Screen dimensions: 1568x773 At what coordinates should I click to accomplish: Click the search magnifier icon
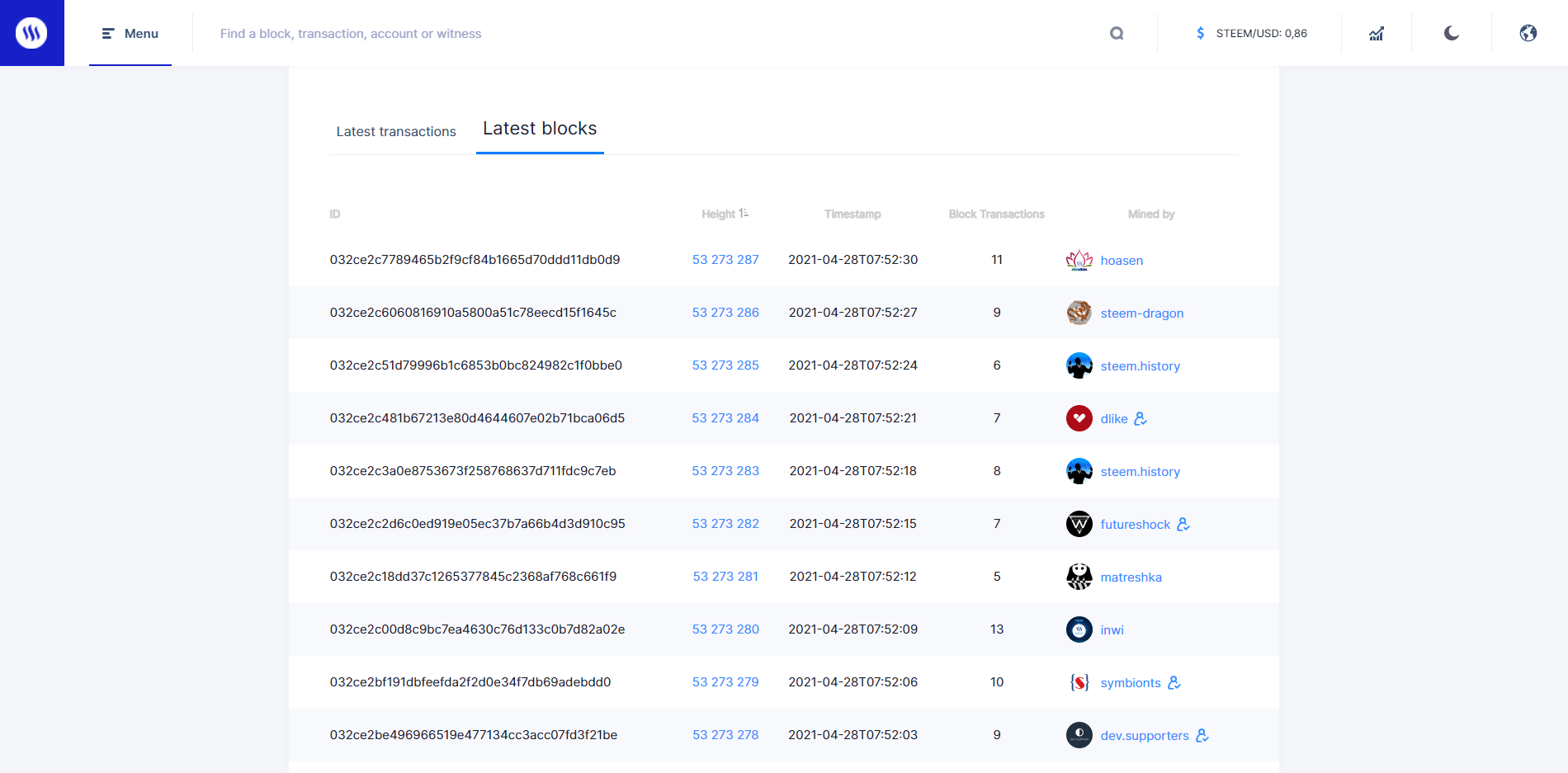(1117, 34)
